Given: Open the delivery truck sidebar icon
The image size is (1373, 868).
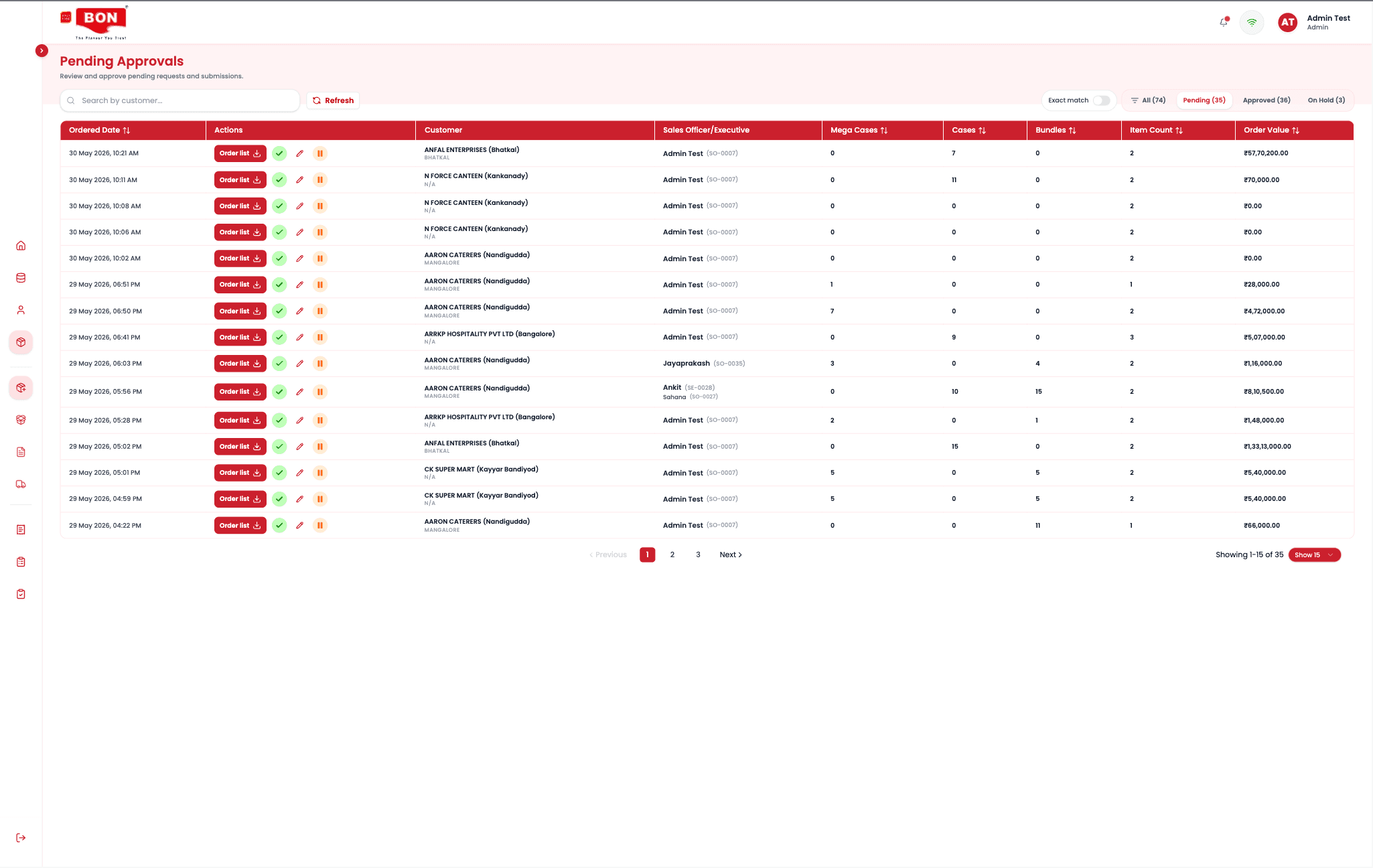Looking at the screenshot, I should pos(21,484).
